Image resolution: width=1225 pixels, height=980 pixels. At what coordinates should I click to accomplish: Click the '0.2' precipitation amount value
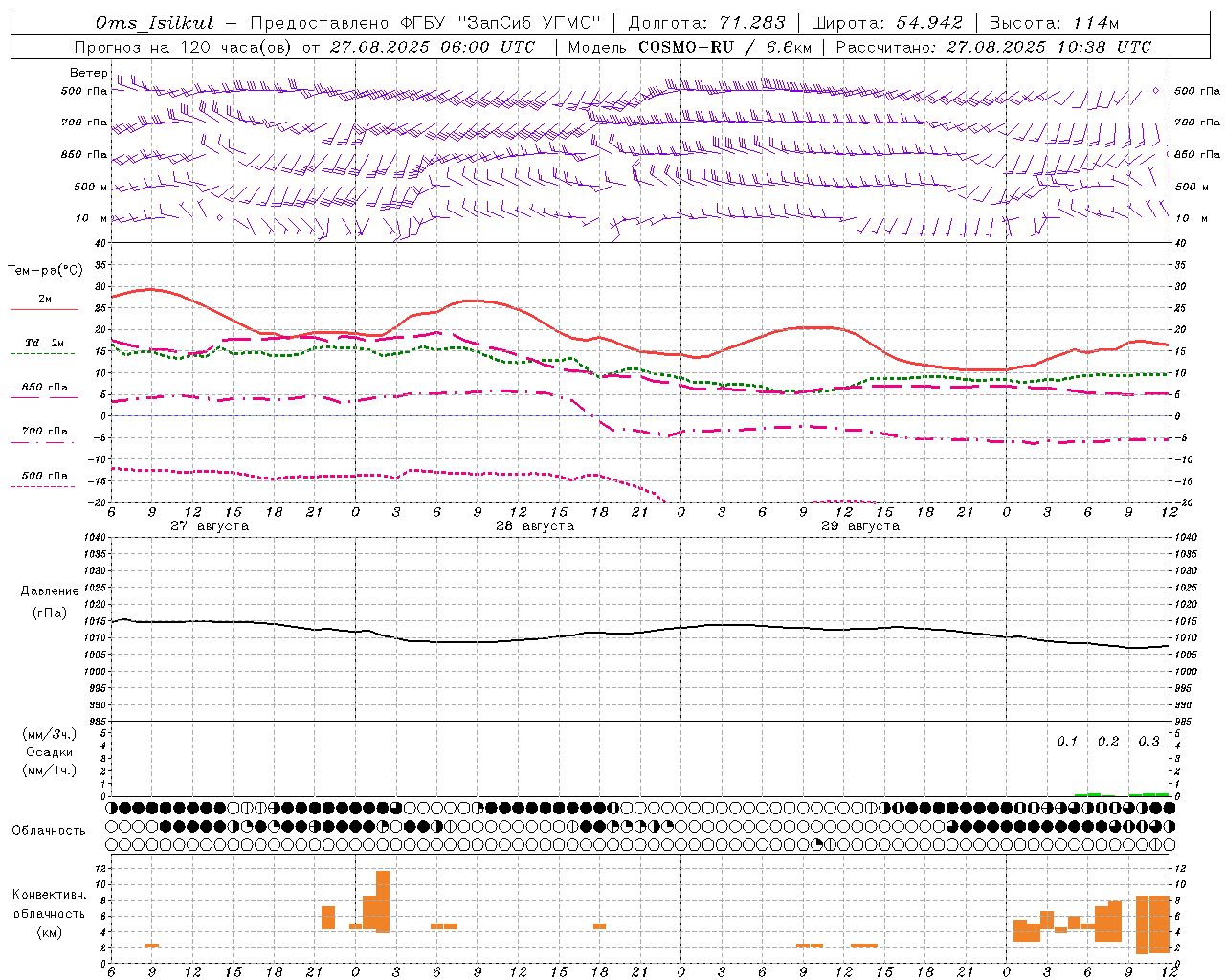click(1108, 742)
